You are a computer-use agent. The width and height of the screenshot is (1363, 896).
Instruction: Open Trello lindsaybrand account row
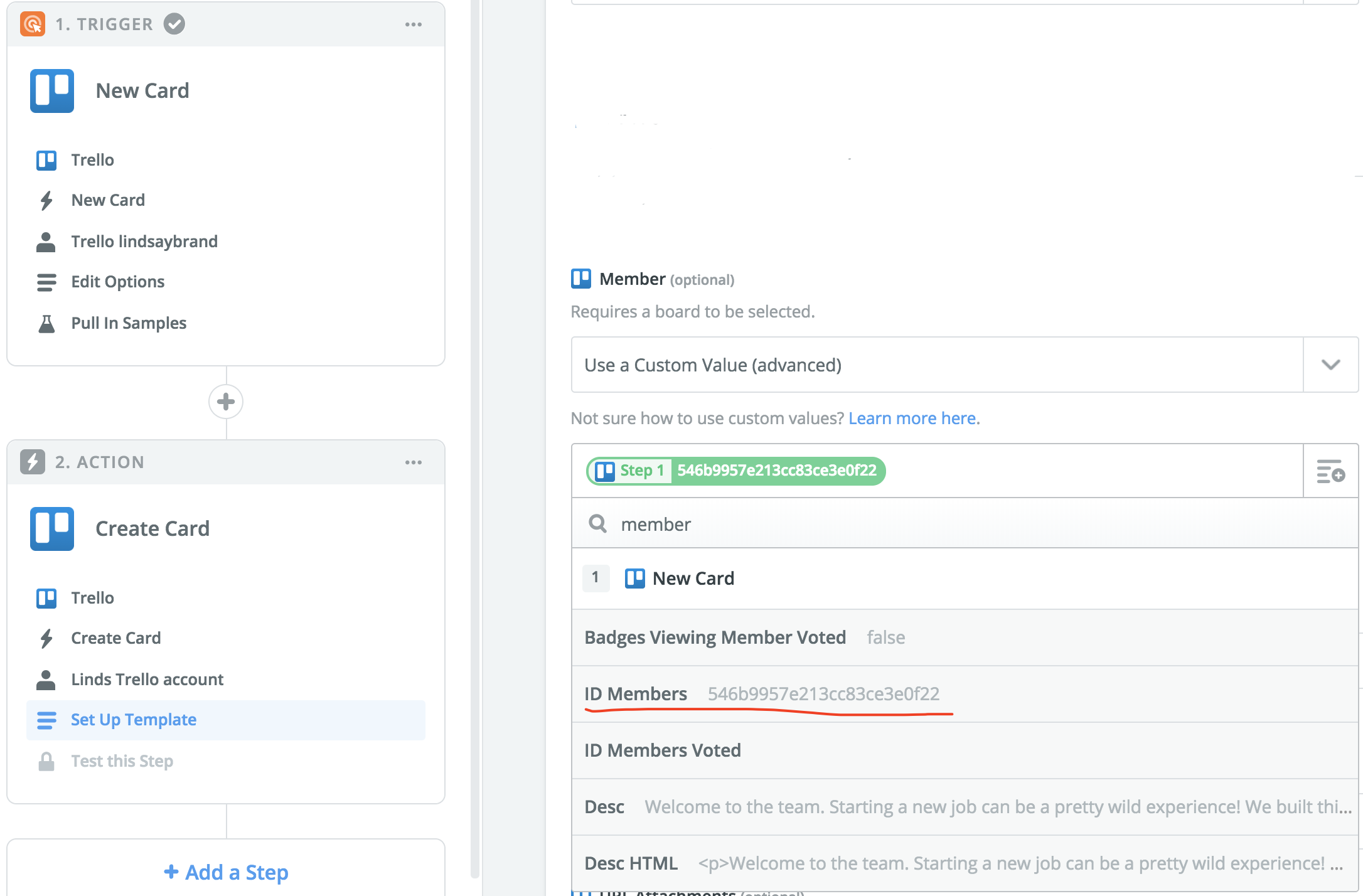(226, 242)
